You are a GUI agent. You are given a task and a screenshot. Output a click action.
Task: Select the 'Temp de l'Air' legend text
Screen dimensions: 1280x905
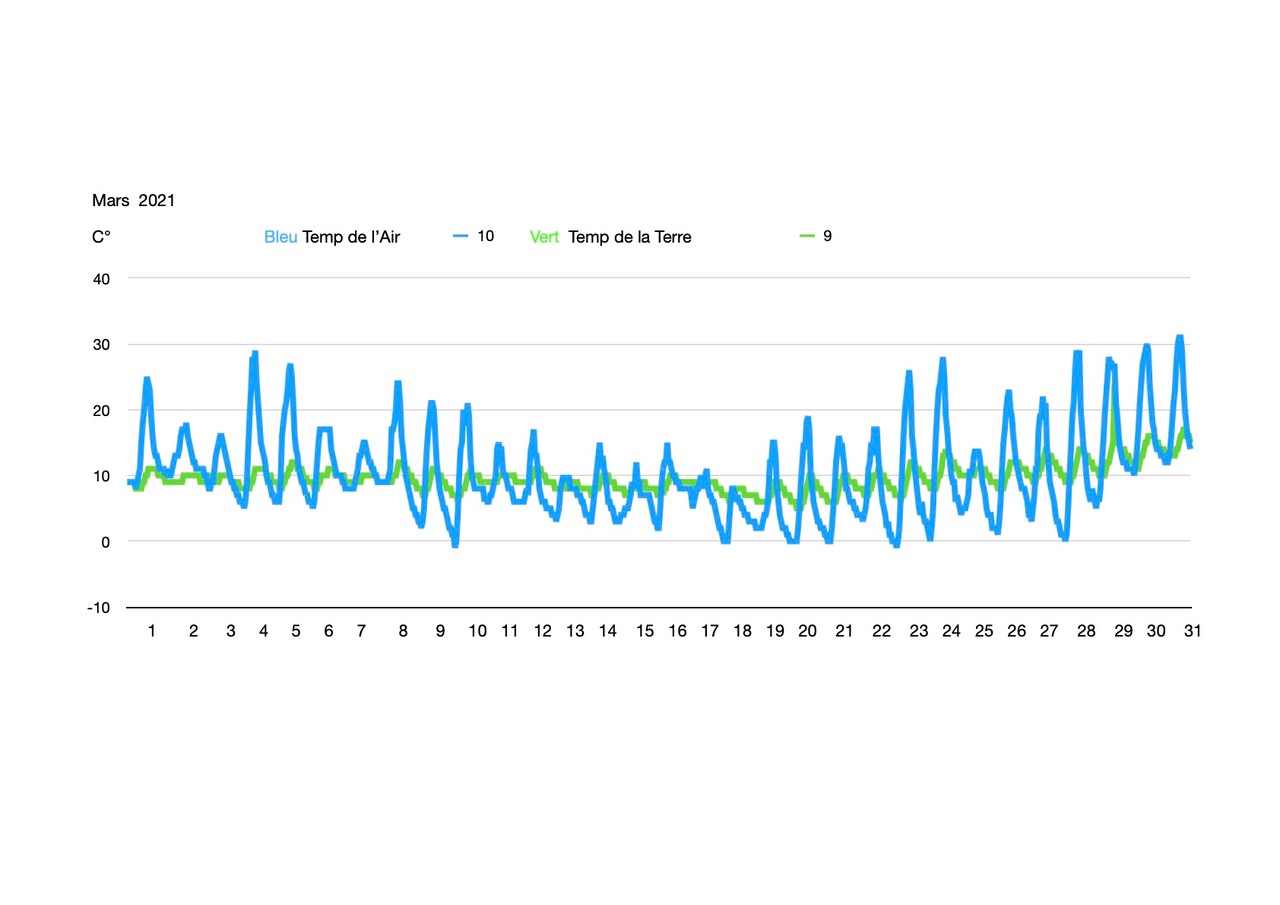351,238
